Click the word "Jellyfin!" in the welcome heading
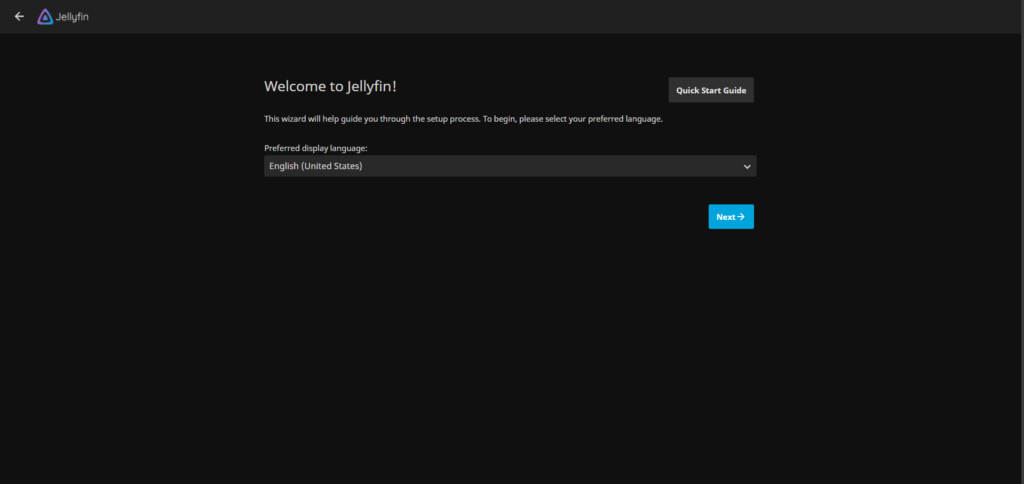The width and height of the screenshot is (1024, 484). [x=372, y=86]
